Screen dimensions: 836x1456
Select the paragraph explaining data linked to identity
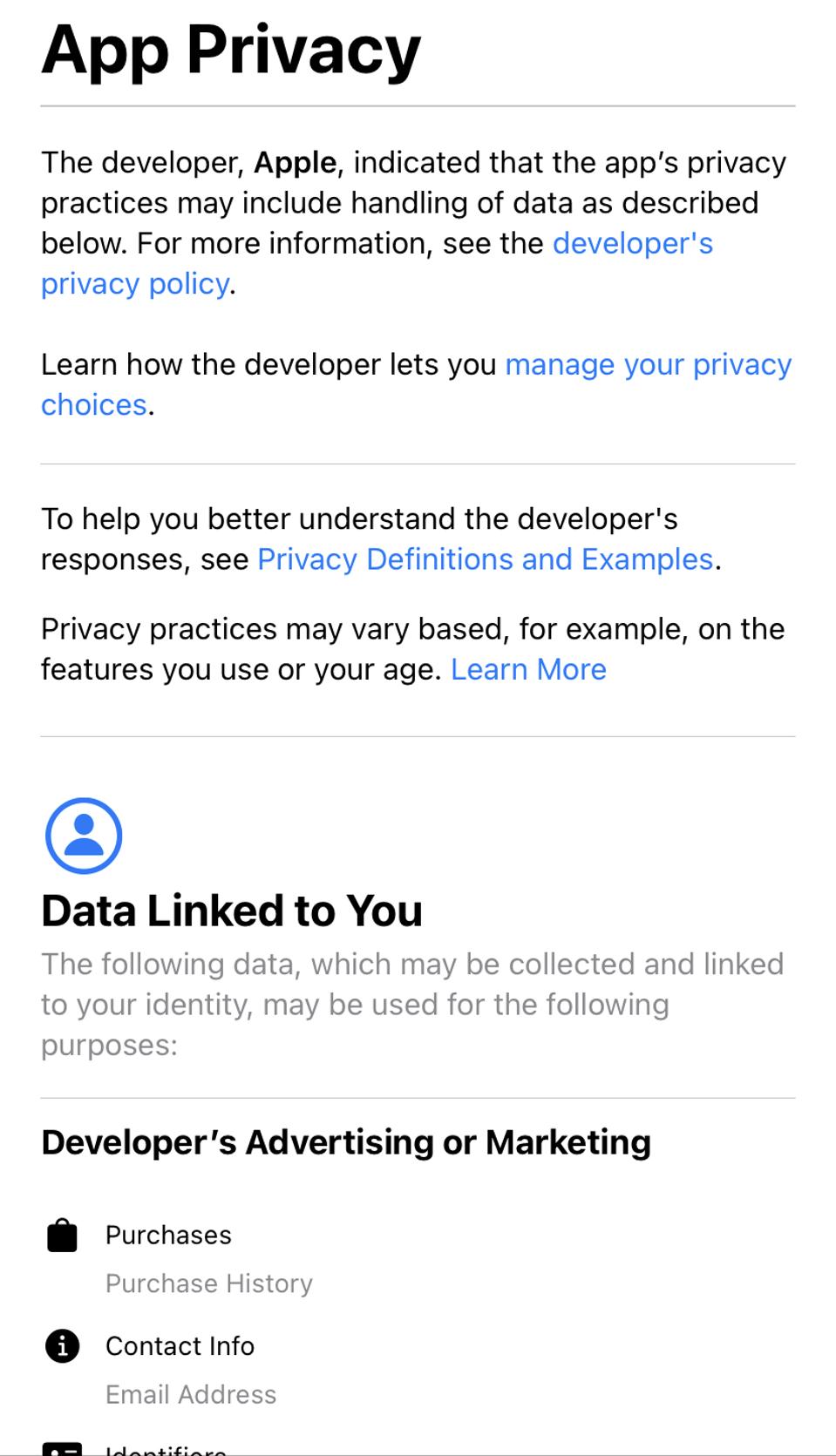click(x=410, y=1003)
